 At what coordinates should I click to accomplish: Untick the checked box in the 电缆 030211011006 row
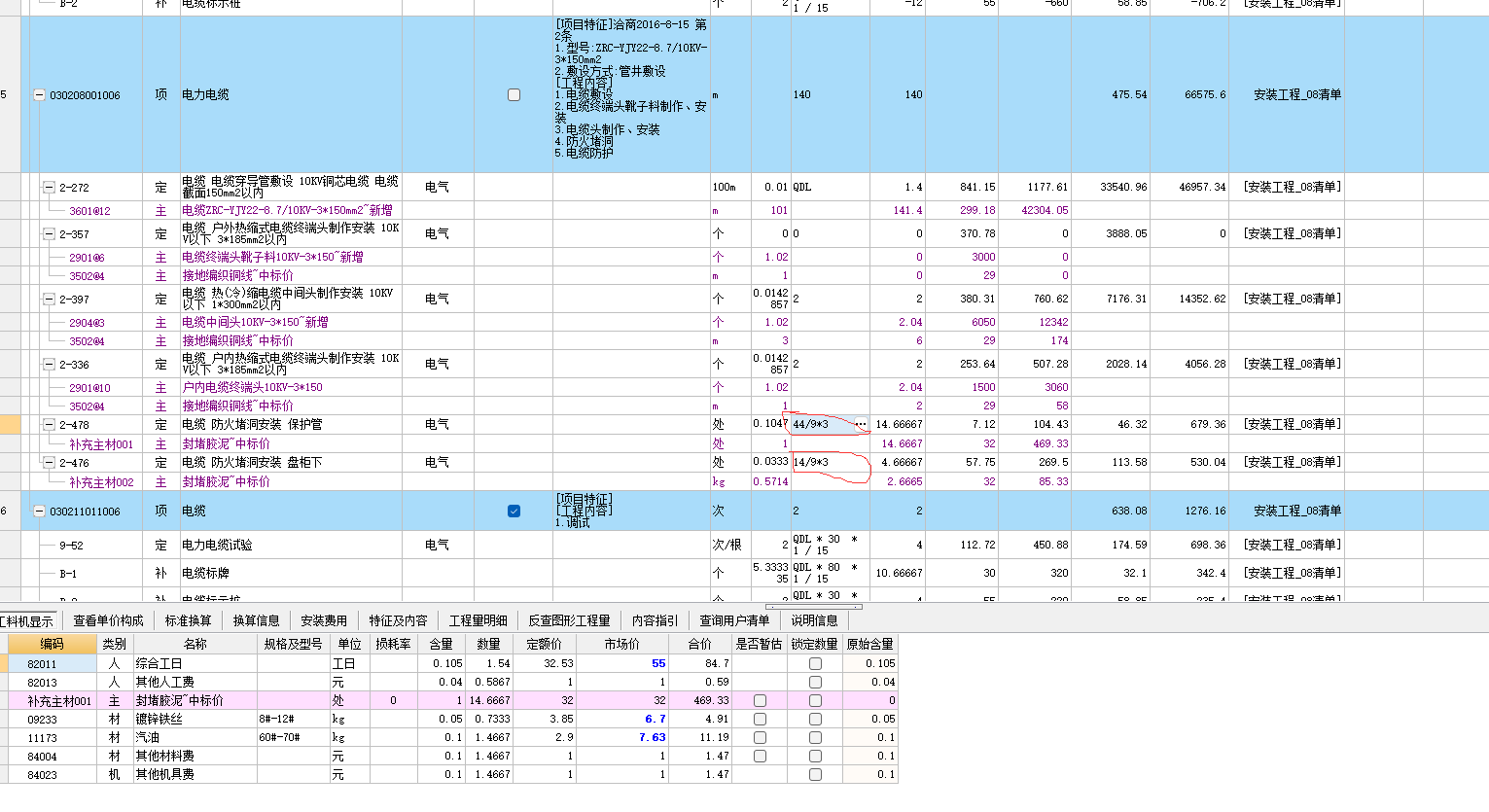point(514,512)
